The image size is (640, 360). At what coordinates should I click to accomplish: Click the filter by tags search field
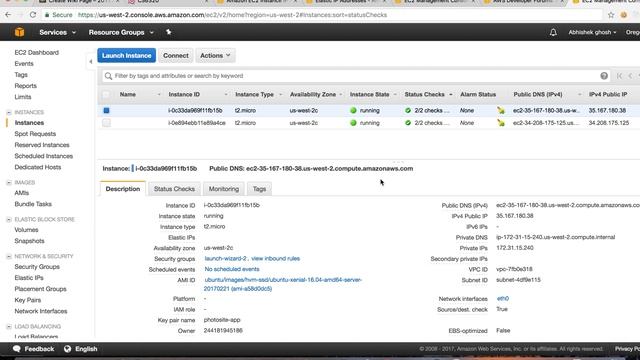point(355,76)
